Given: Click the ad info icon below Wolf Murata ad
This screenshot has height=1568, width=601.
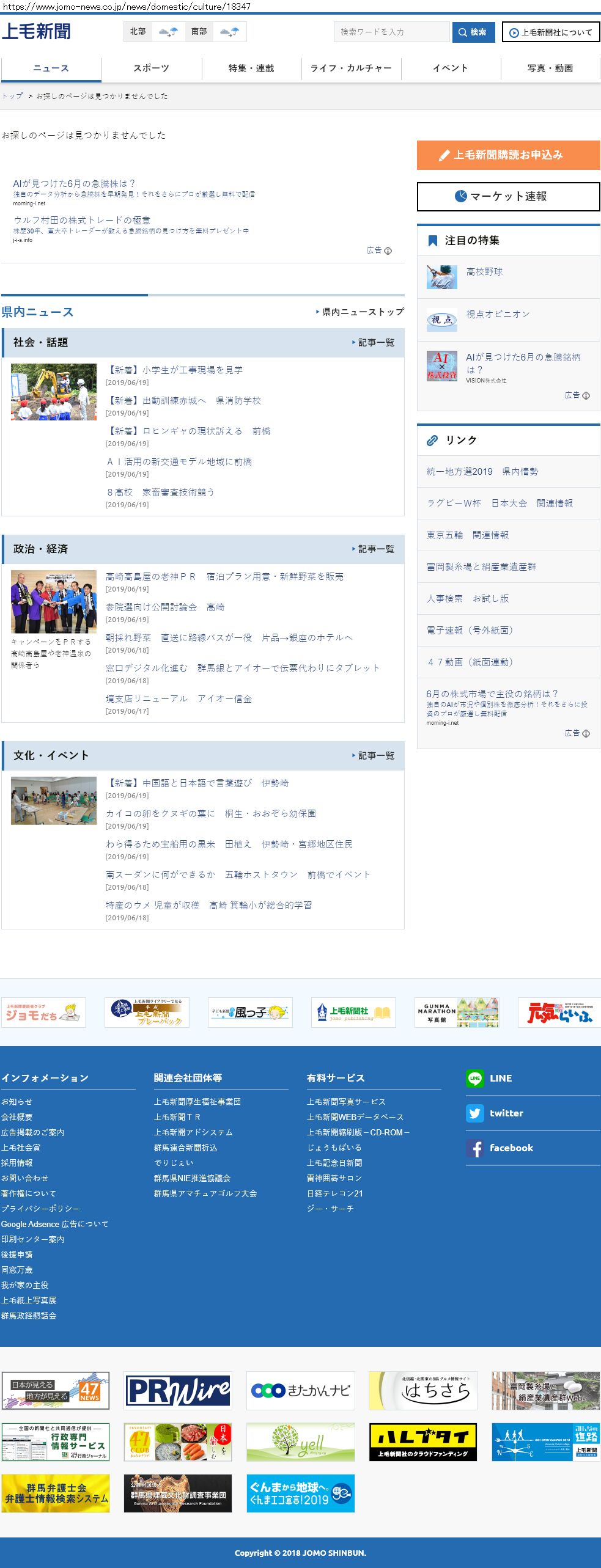Looking at the screenshot, I should tap(388, 251).
